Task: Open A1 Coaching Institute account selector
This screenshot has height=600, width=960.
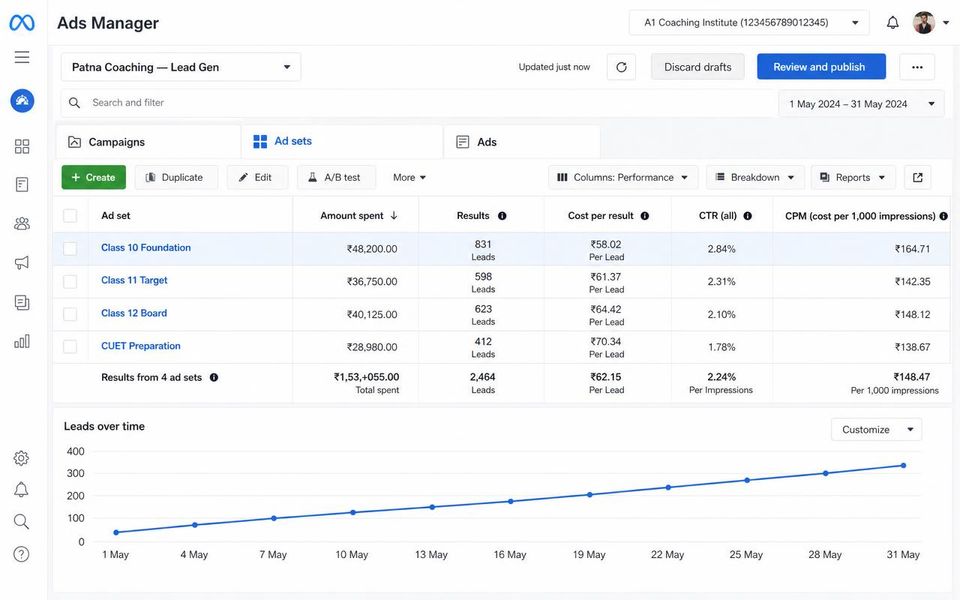Action: point(749,23)
